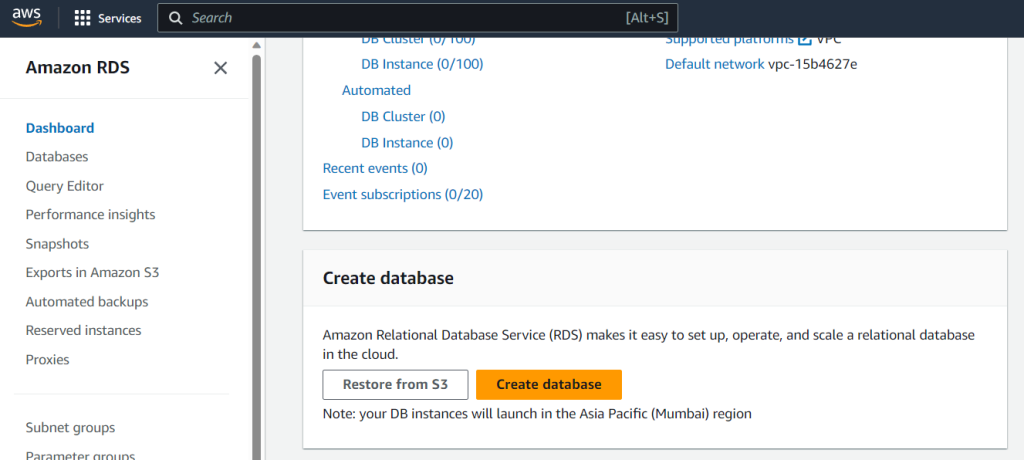Click the AWS logo icon
The width and height of the screenshot is (1024, 460).
tap(29, 18)
